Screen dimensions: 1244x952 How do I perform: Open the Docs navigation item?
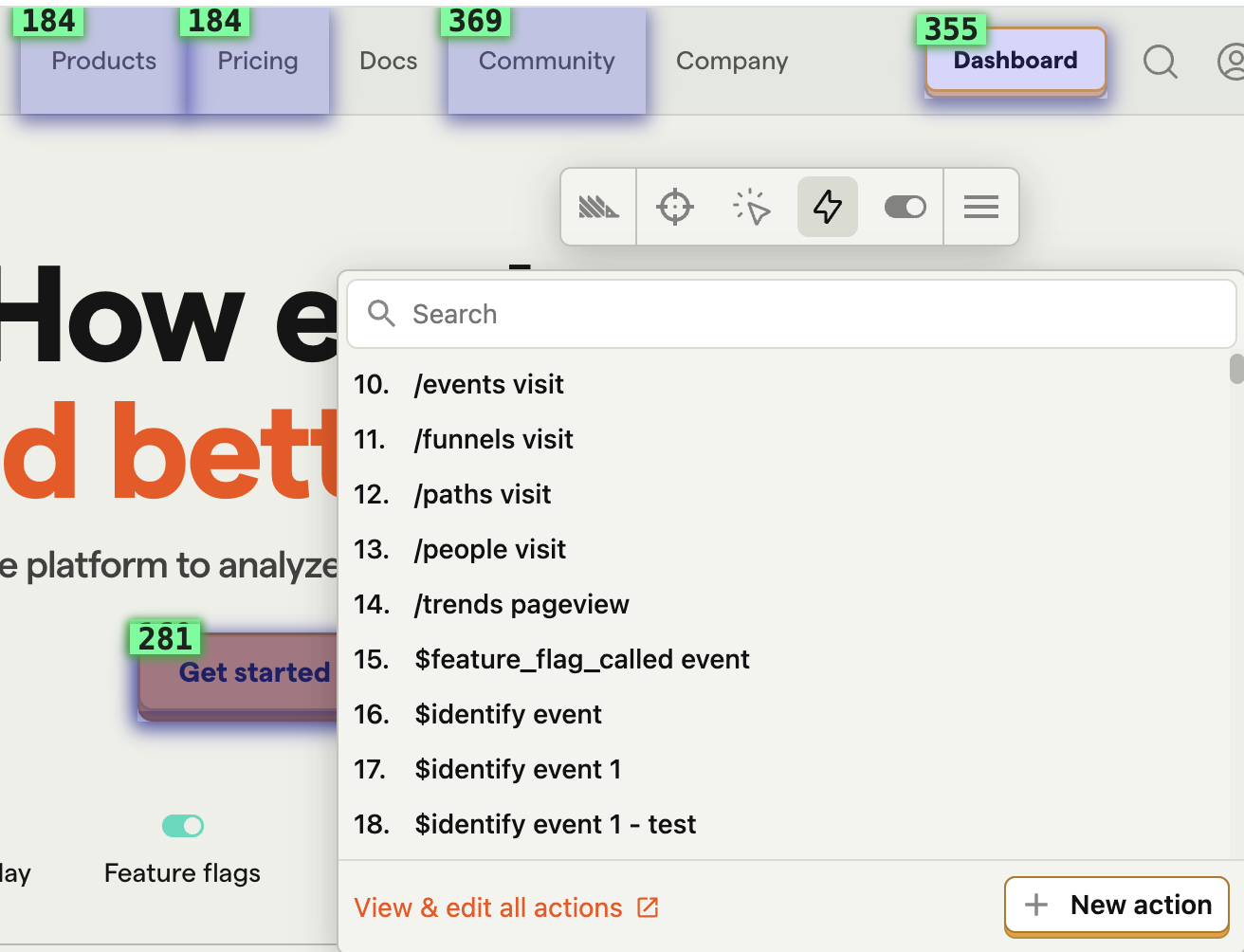[x=388, y=62]
